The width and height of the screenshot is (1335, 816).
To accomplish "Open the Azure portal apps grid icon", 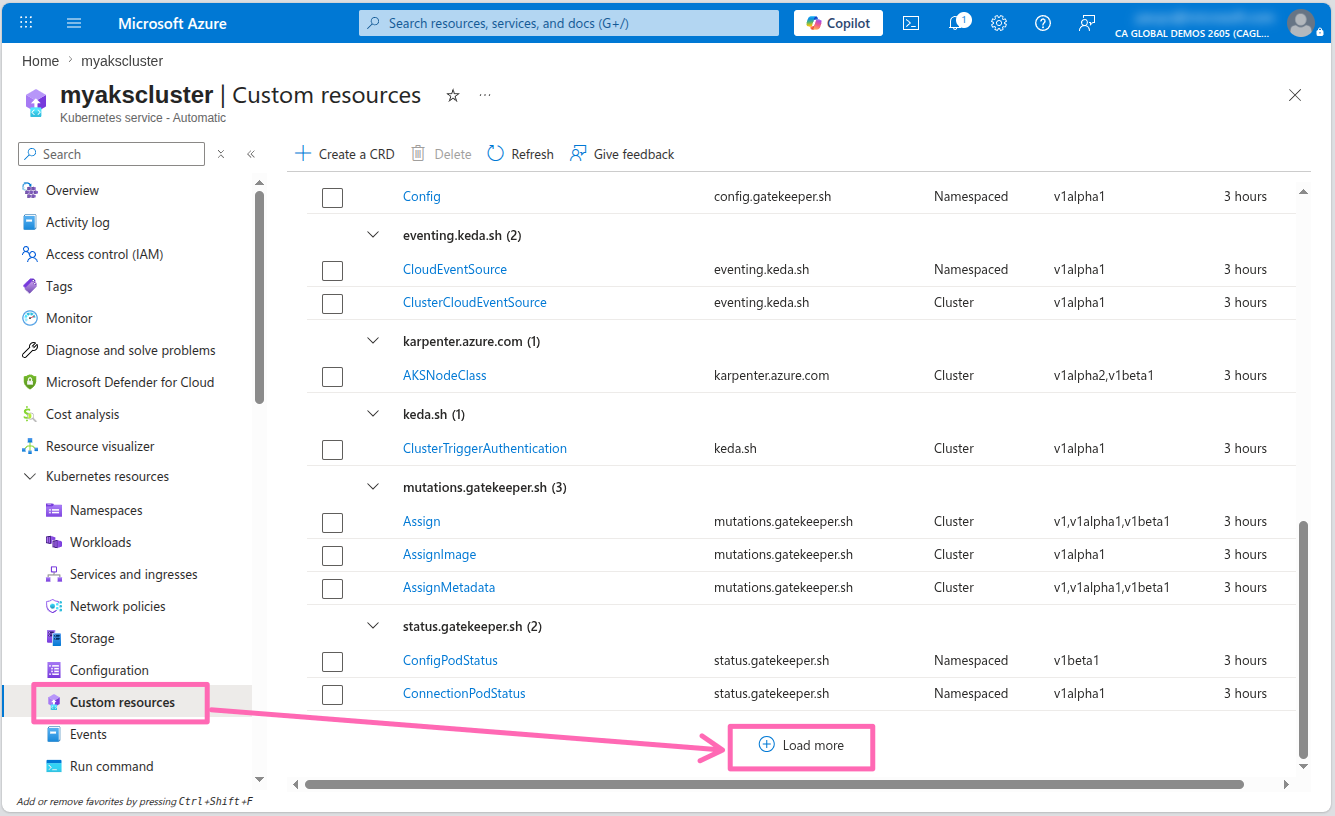I will tap(27, 23).
